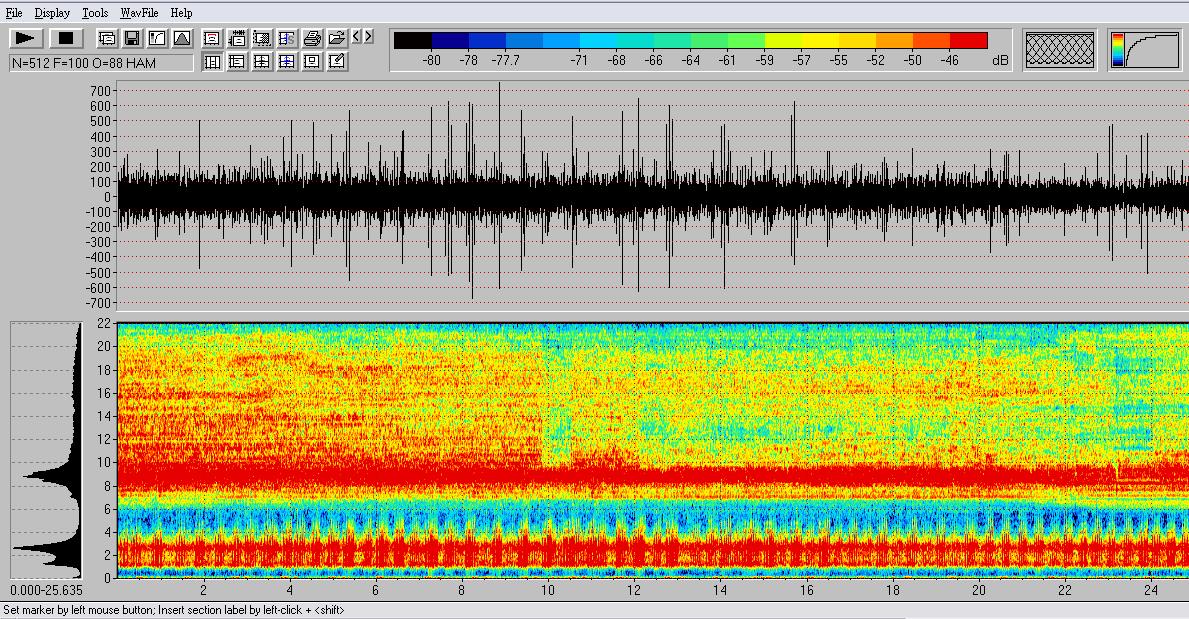Click the overlapping windows icon
Viewport: 1189px width, 619px height.
click(107, 38)
